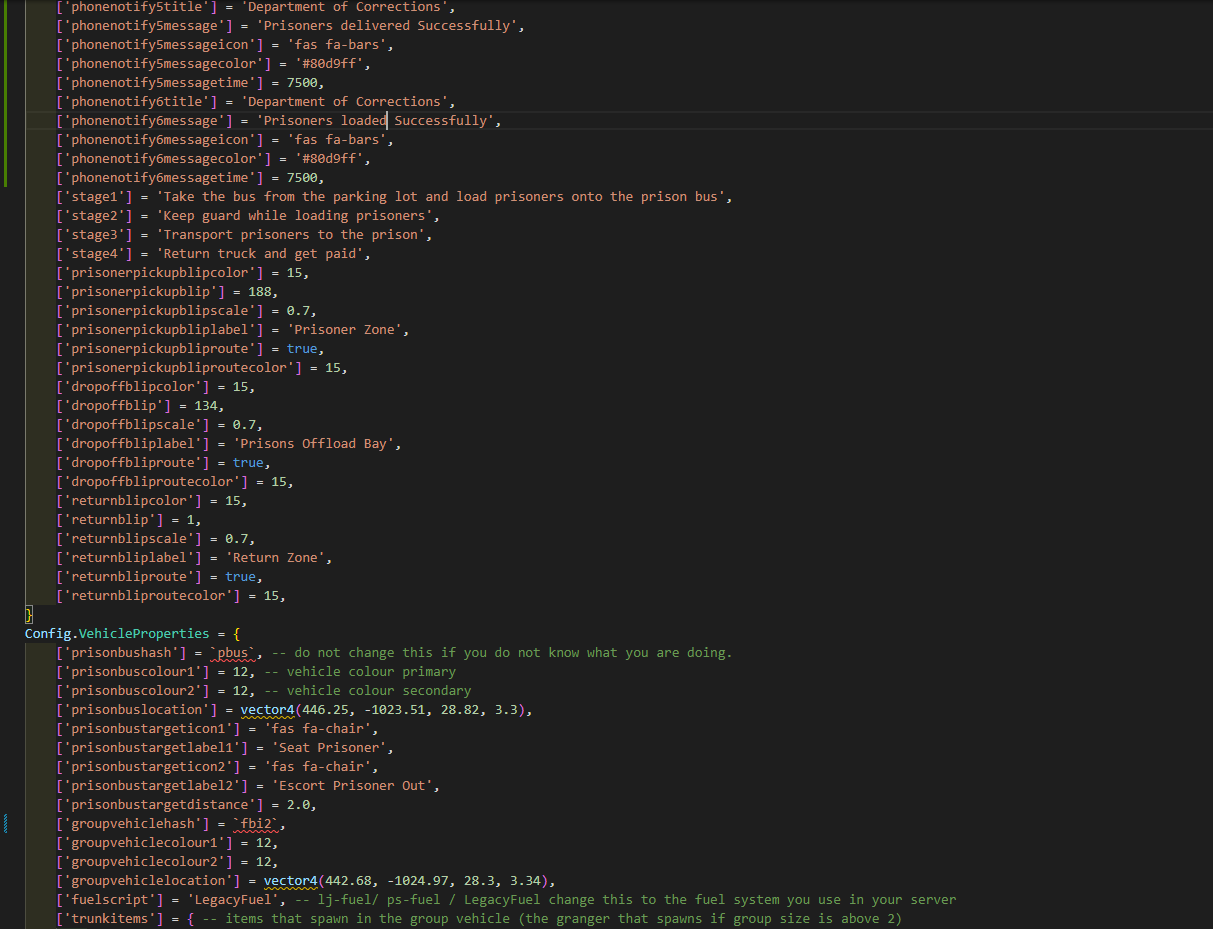
Task: Click vector4 on the groupvehiclelocation line
Action: coord(290,881)
